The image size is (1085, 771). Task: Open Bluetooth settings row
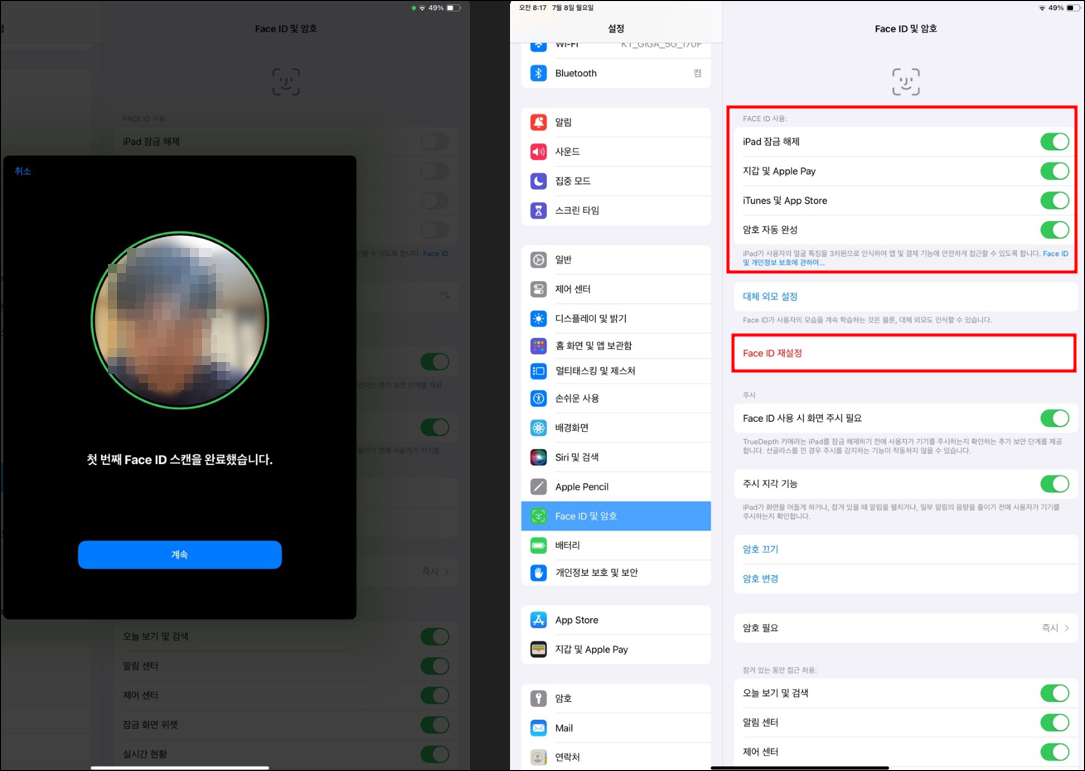pos(616,73)
